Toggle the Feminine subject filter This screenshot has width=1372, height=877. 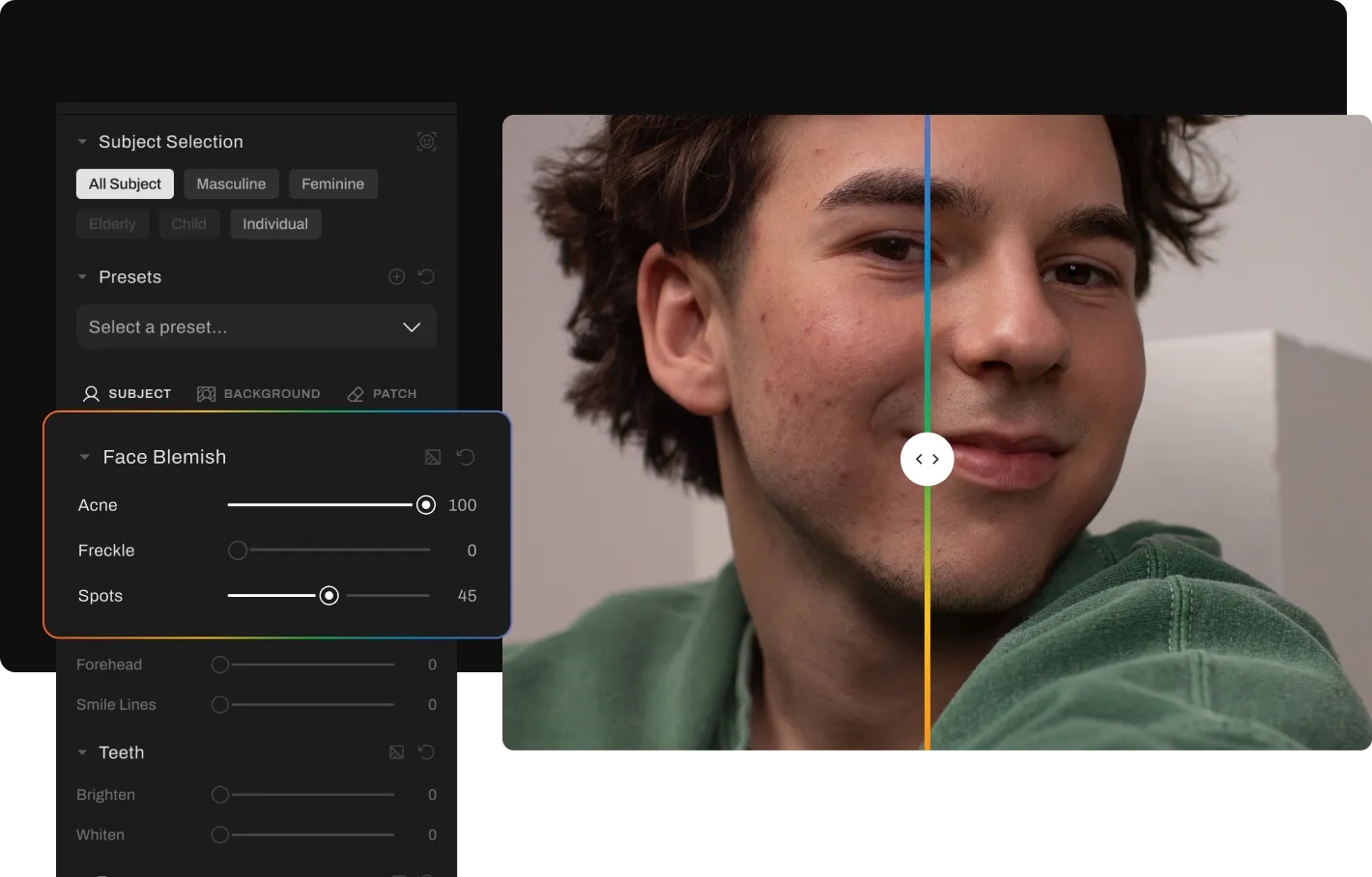point(332,184)
